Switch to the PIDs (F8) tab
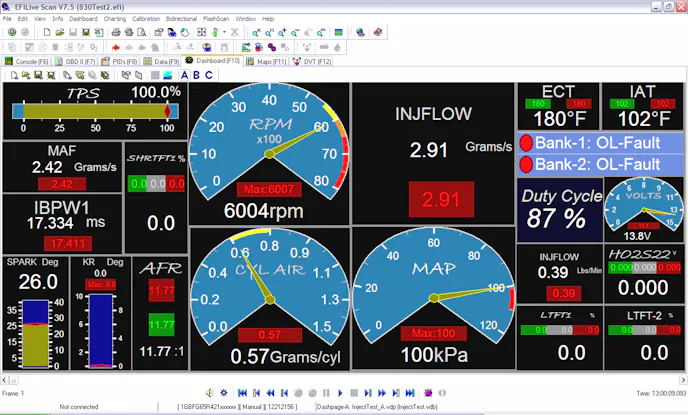The height and width of the screenshot is (415, 688). [120, 61]
